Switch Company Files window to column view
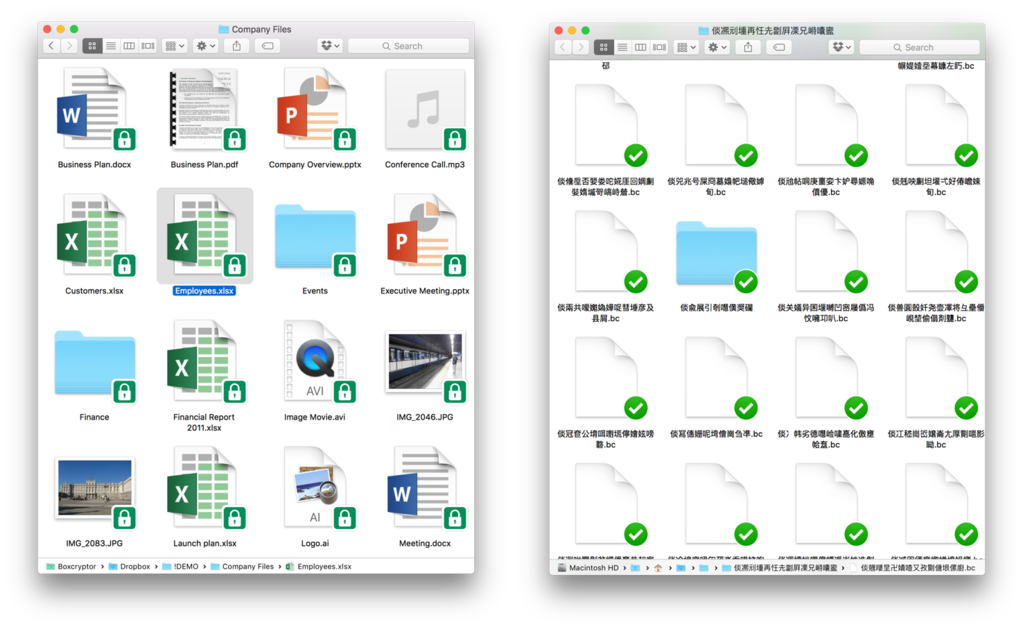The height and width of the screenshot is (629, 1023). [x=129, y=46]
